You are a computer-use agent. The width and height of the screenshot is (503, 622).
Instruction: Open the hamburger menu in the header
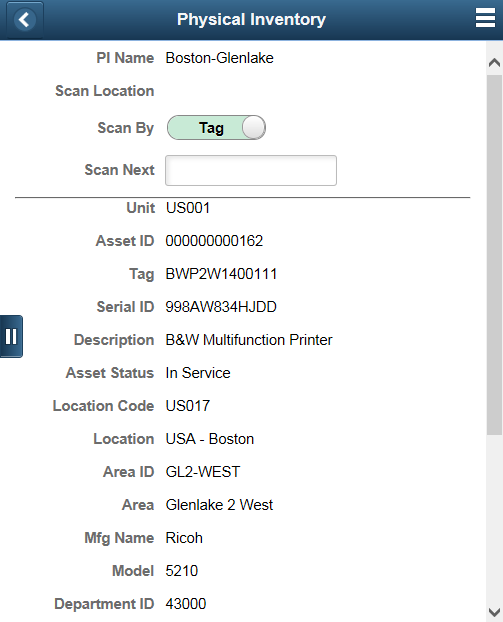(x=485, y=18)
